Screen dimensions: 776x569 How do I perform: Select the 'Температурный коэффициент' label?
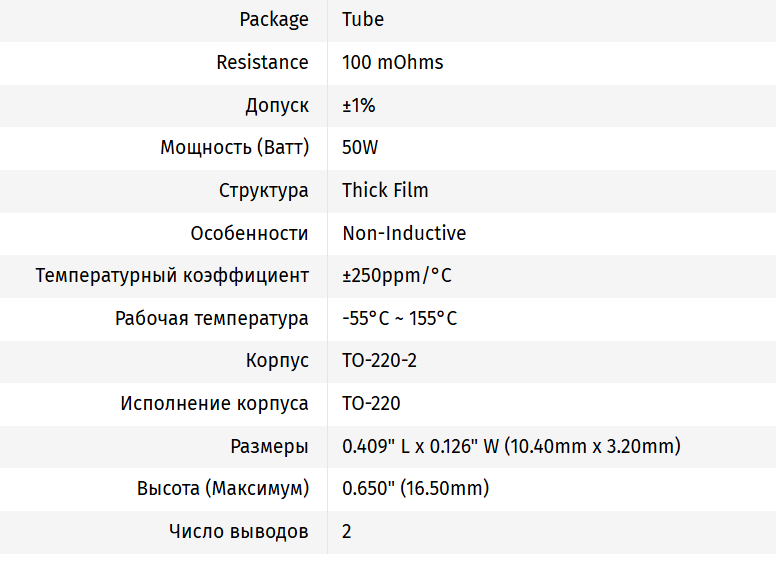[x=172, y=275]
